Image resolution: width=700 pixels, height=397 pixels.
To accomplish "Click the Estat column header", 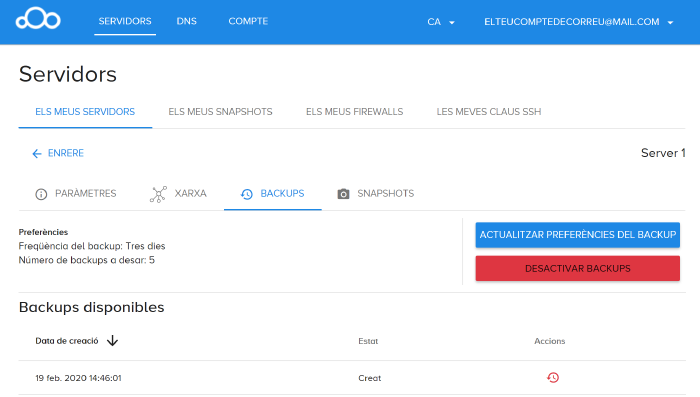I will pos(368,341).
